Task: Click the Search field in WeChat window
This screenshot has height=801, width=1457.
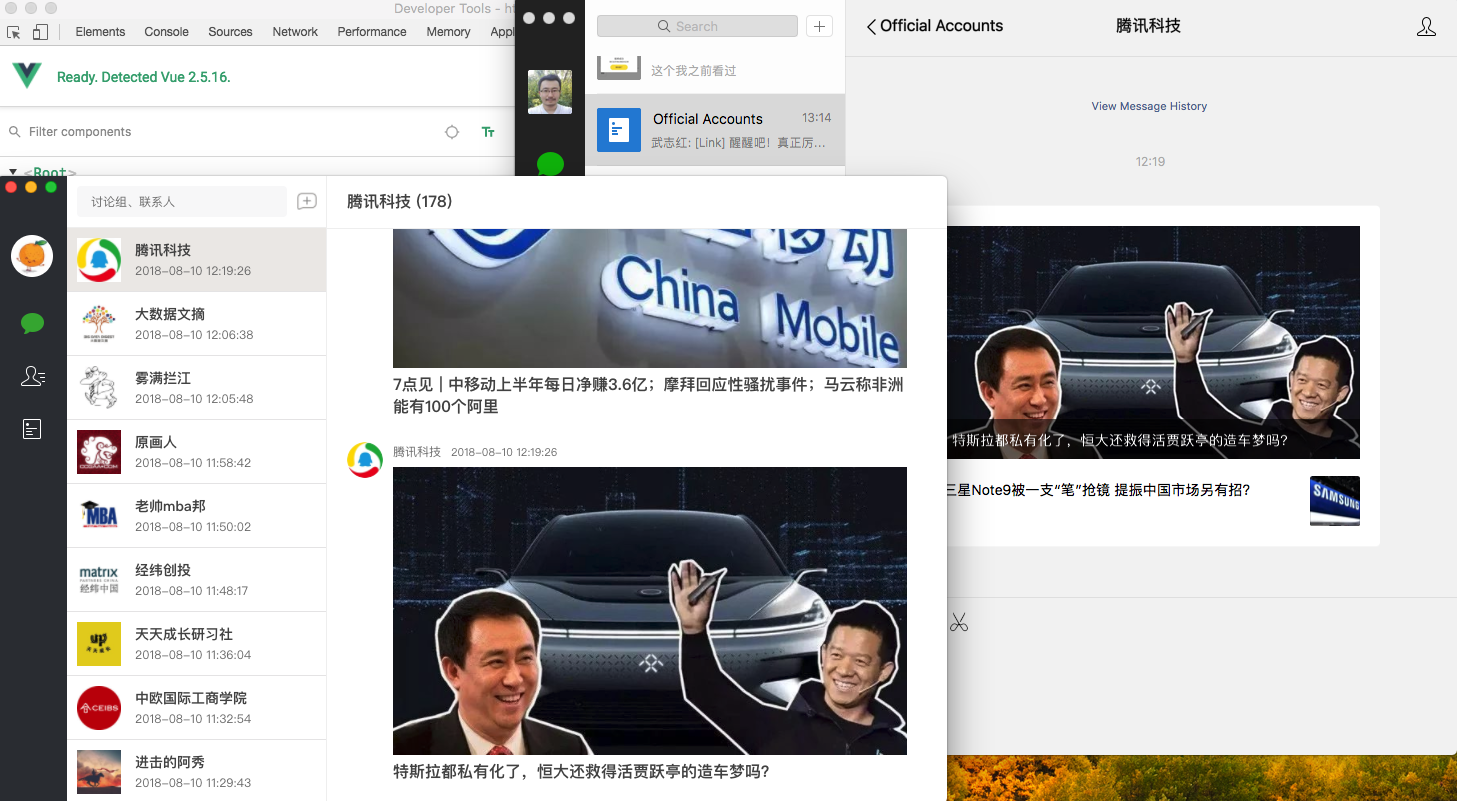Action: click(x=697, y=26)
